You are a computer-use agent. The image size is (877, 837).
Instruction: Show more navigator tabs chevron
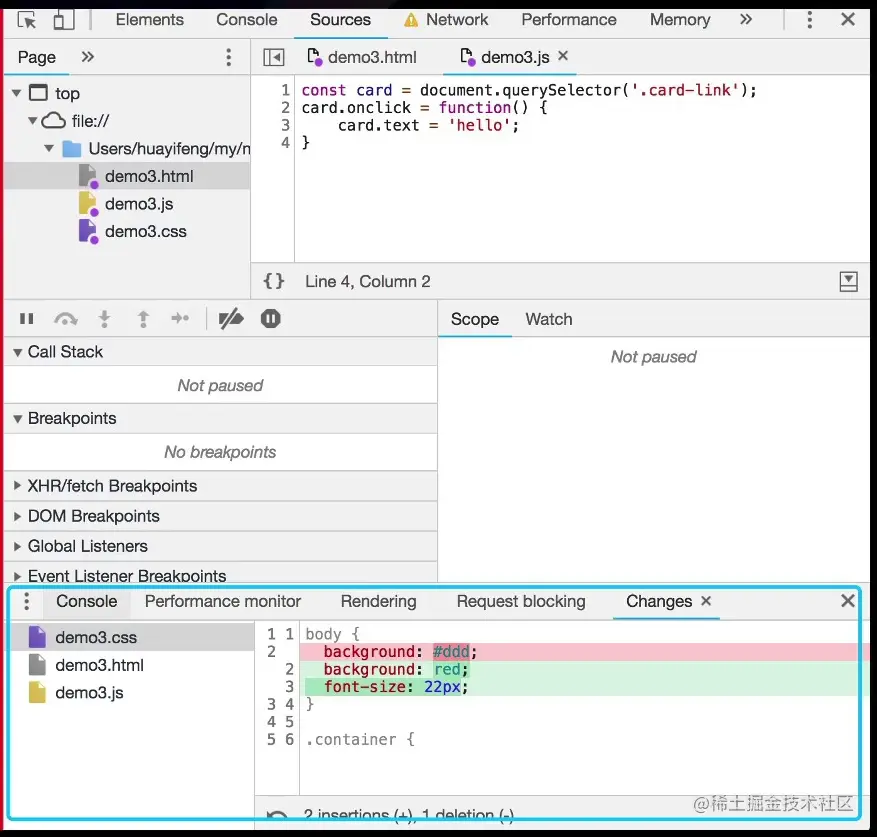coord(87,57)
